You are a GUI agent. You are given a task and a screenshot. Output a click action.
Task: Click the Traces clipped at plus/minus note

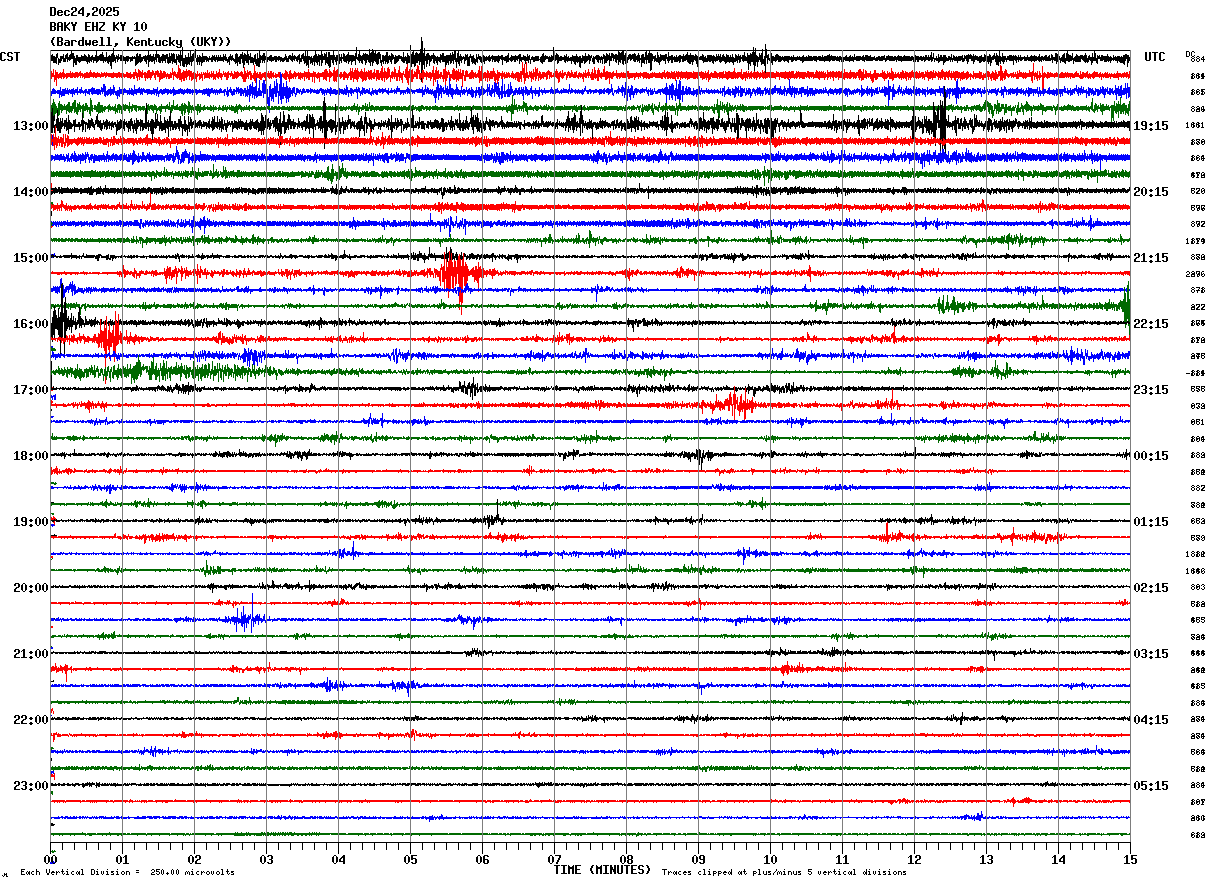(784, 872)
